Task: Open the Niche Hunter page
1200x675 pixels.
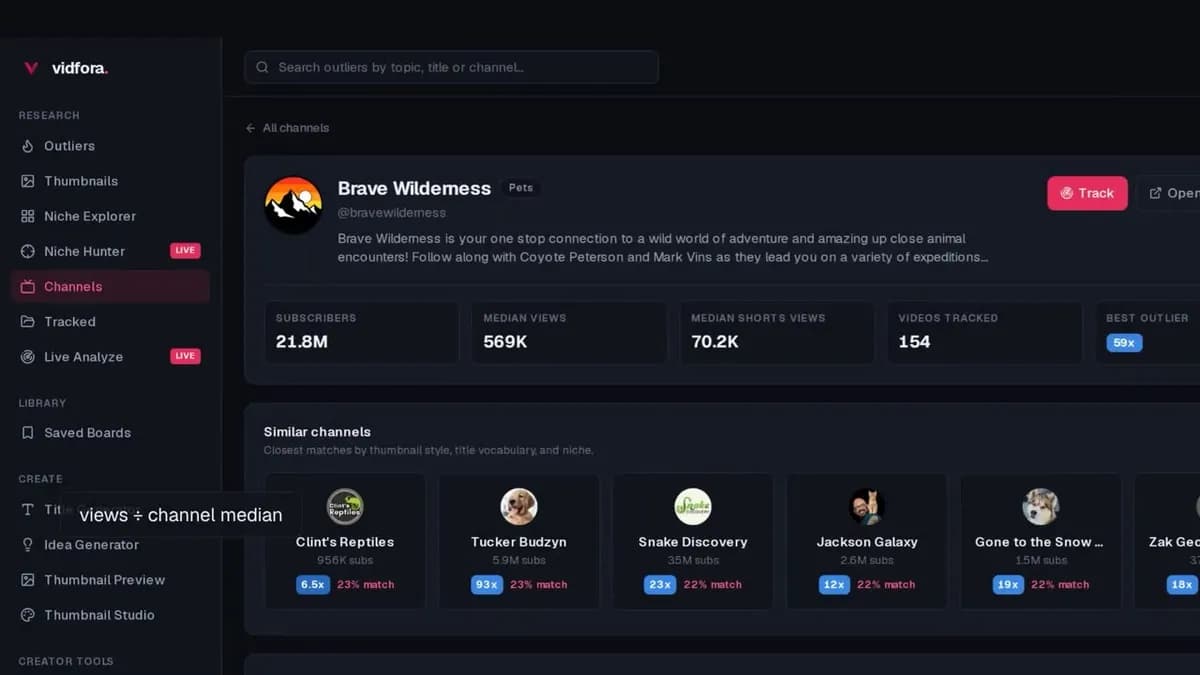Action: tap(110, 251)
